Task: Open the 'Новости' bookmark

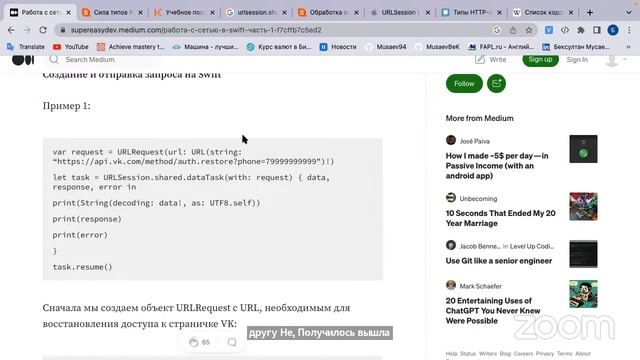Action: click(338, 47)
